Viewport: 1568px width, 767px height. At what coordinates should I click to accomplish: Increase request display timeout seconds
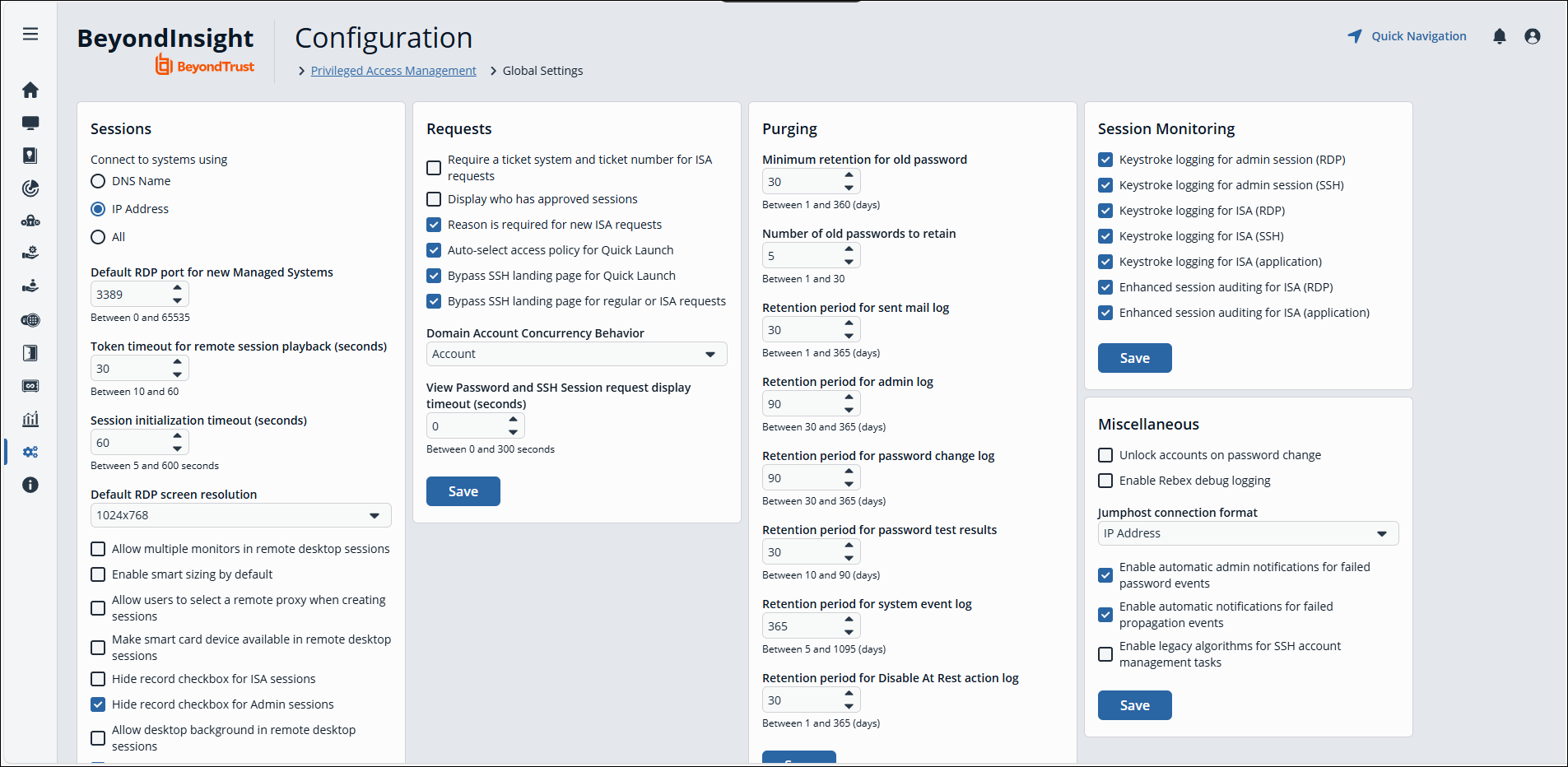coord(513,420)
